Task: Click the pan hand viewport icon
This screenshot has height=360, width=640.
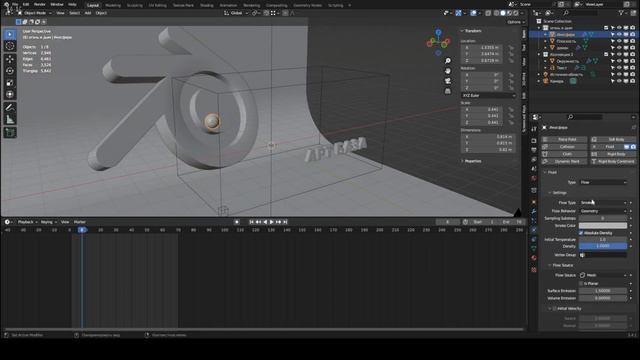Action: point(448,71)
